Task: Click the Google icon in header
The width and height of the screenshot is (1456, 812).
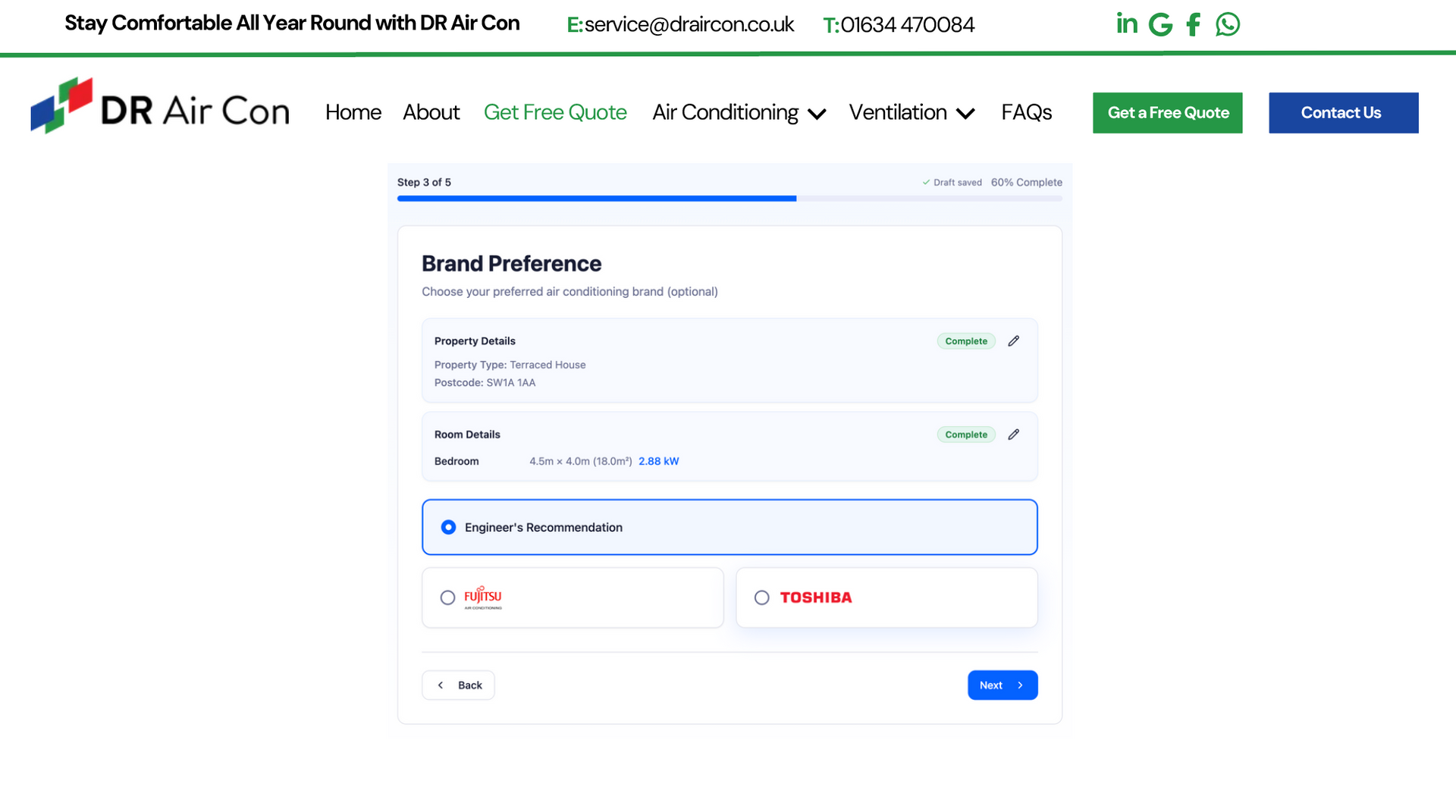Action: [x=1160, y=24]
